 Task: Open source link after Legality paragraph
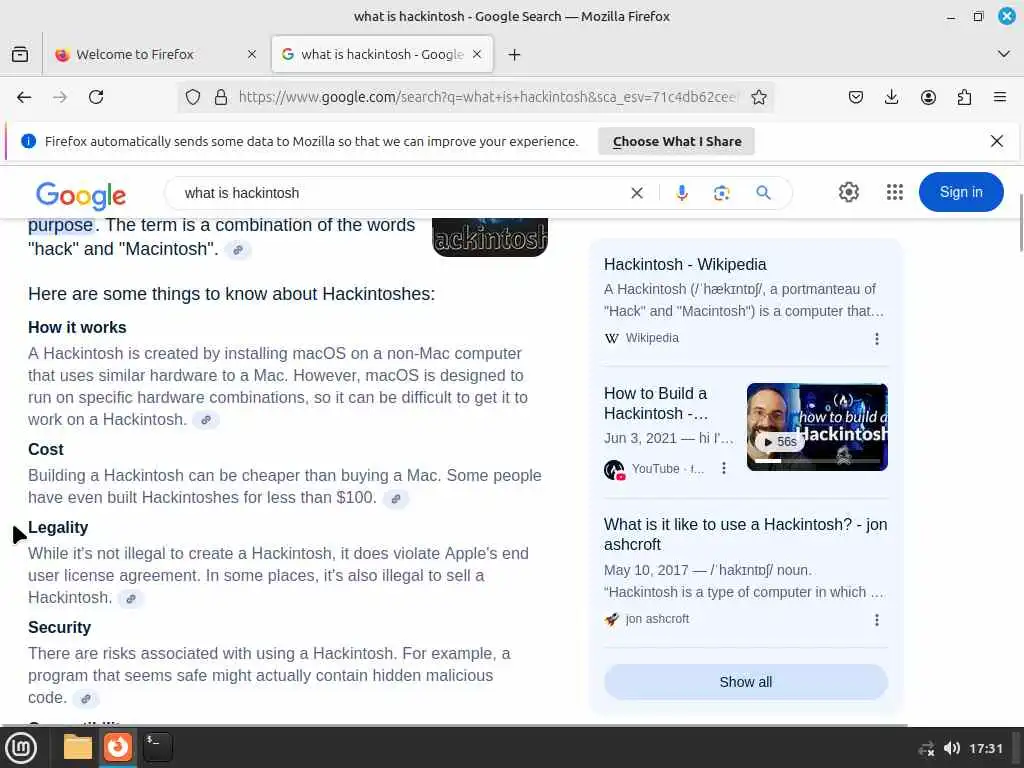click(x=131, y=598)
